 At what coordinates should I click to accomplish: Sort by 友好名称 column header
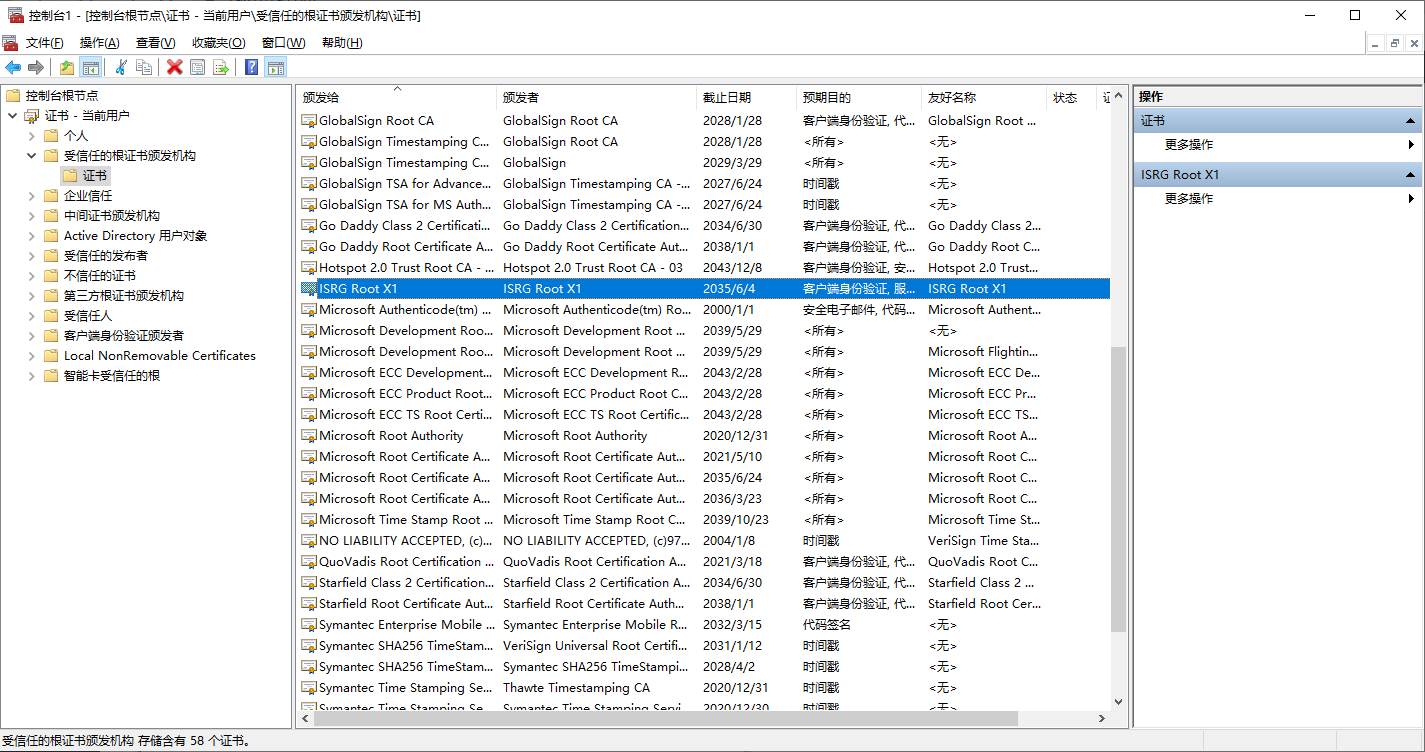984,97
